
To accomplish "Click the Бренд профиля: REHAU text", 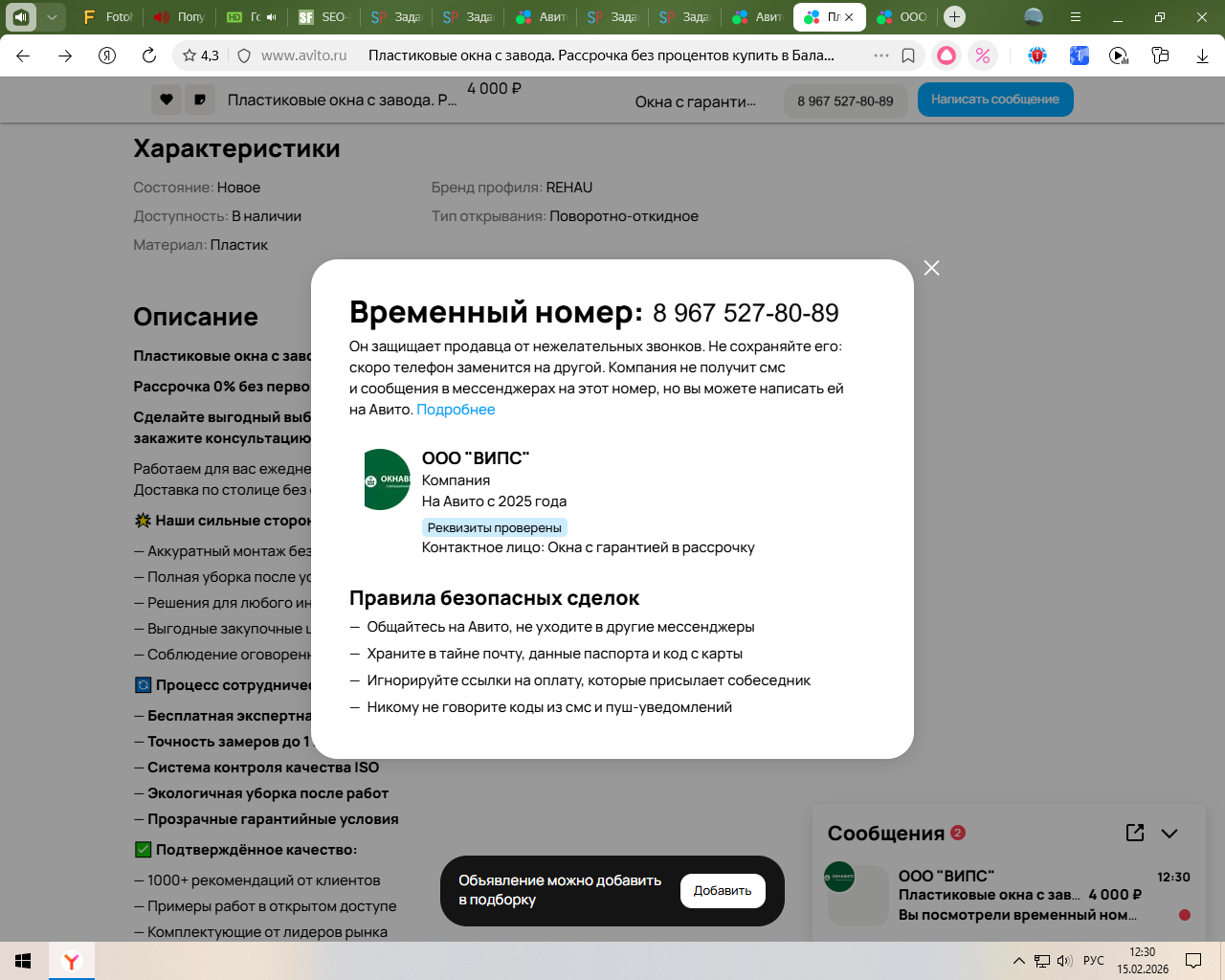I will [512, 188].
